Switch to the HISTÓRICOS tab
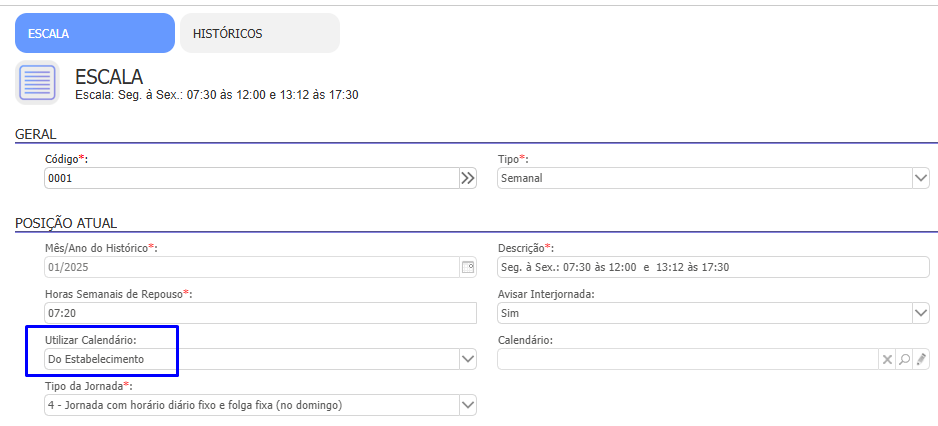This screenshot has height=426, width=938. pos(259,33)
